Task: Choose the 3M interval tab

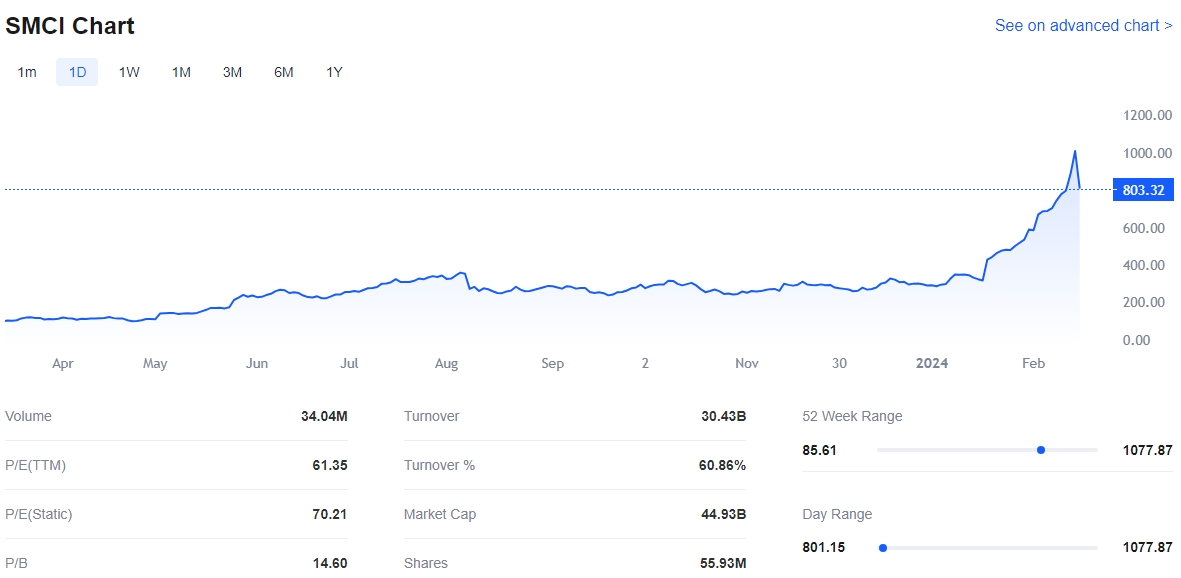Action: pyautogui.click(x=232, y=72)
